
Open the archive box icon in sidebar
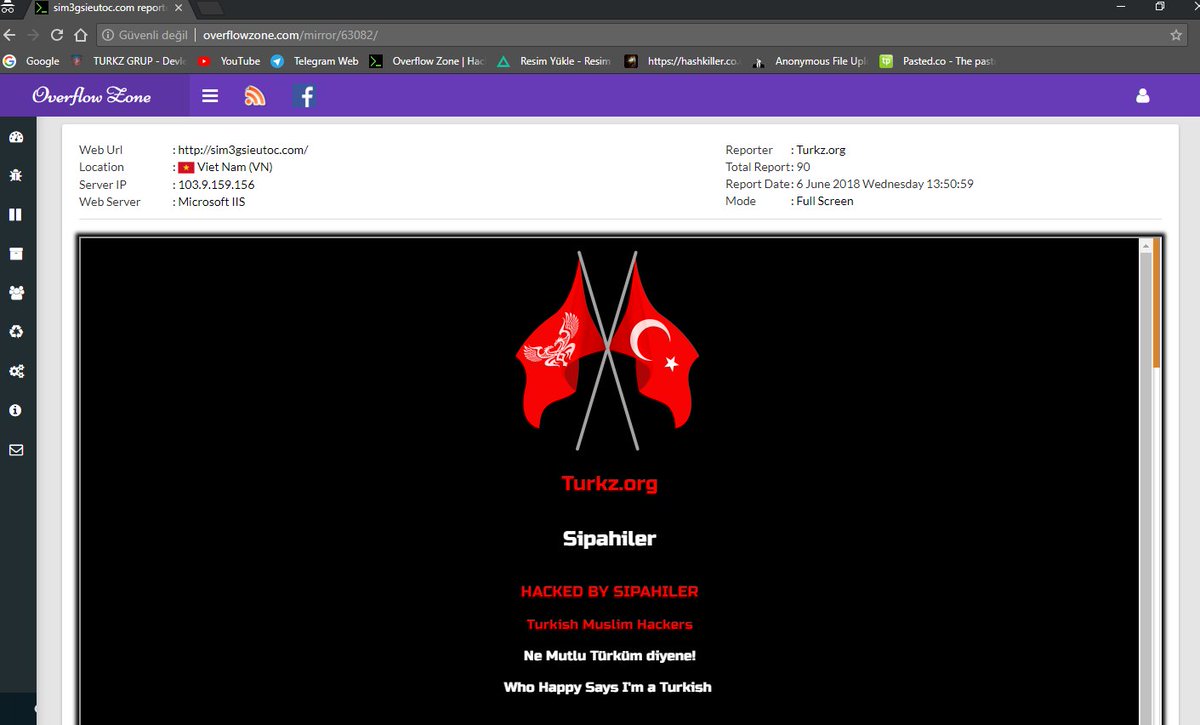[16, 254]
